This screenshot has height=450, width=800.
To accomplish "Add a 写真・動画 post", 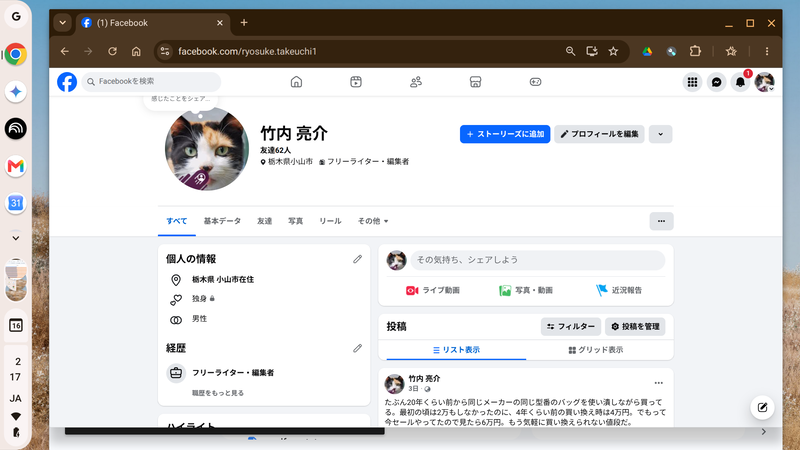I will [x=526, y=290].
